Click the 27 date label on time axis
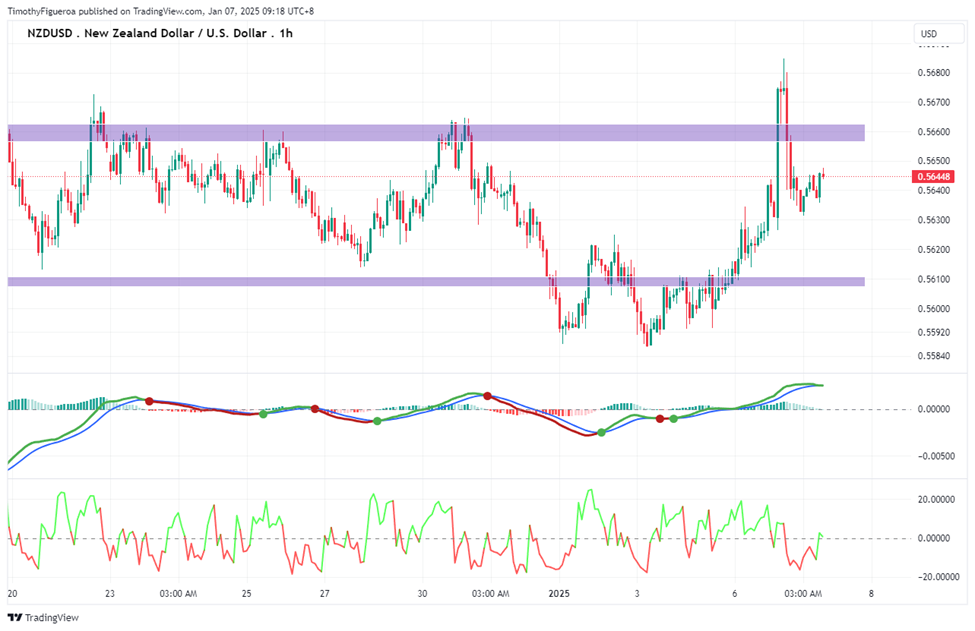Viewport: 975px width, 631px height. point(325,594)
